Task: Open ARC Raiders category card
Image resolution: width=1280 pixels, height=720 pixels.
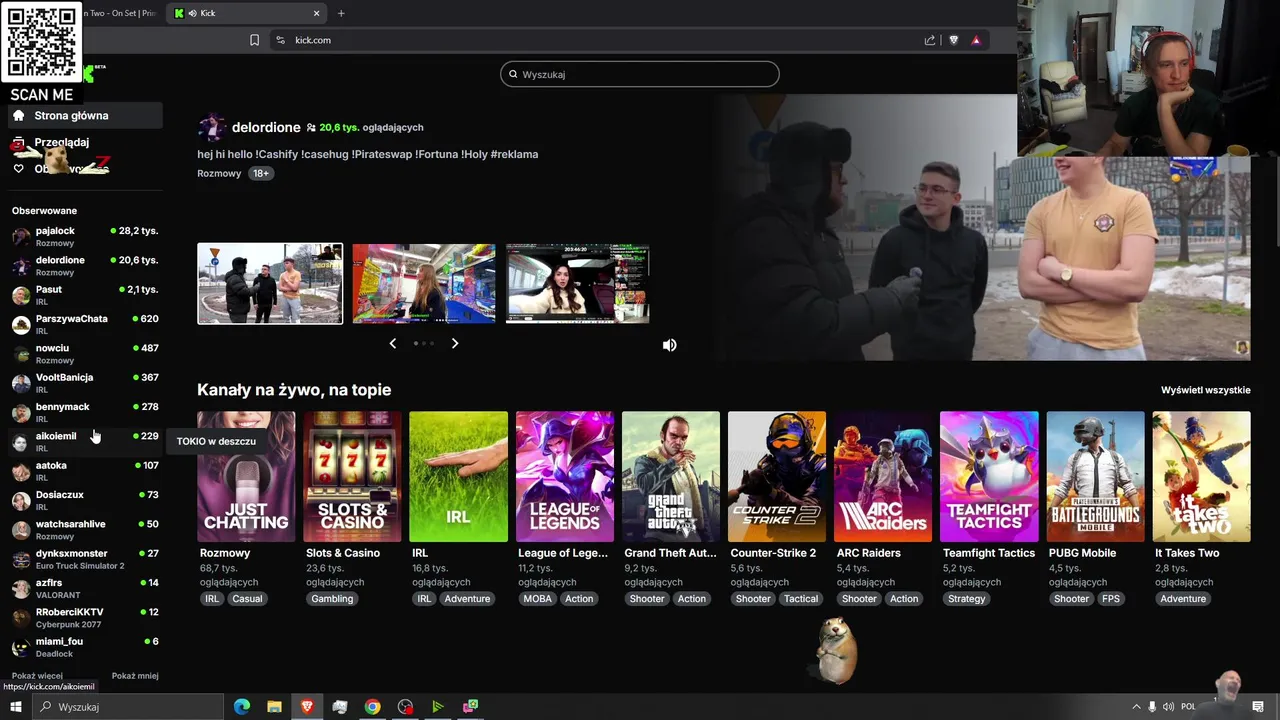Action: pyautogui.click(x=883, y=477)
